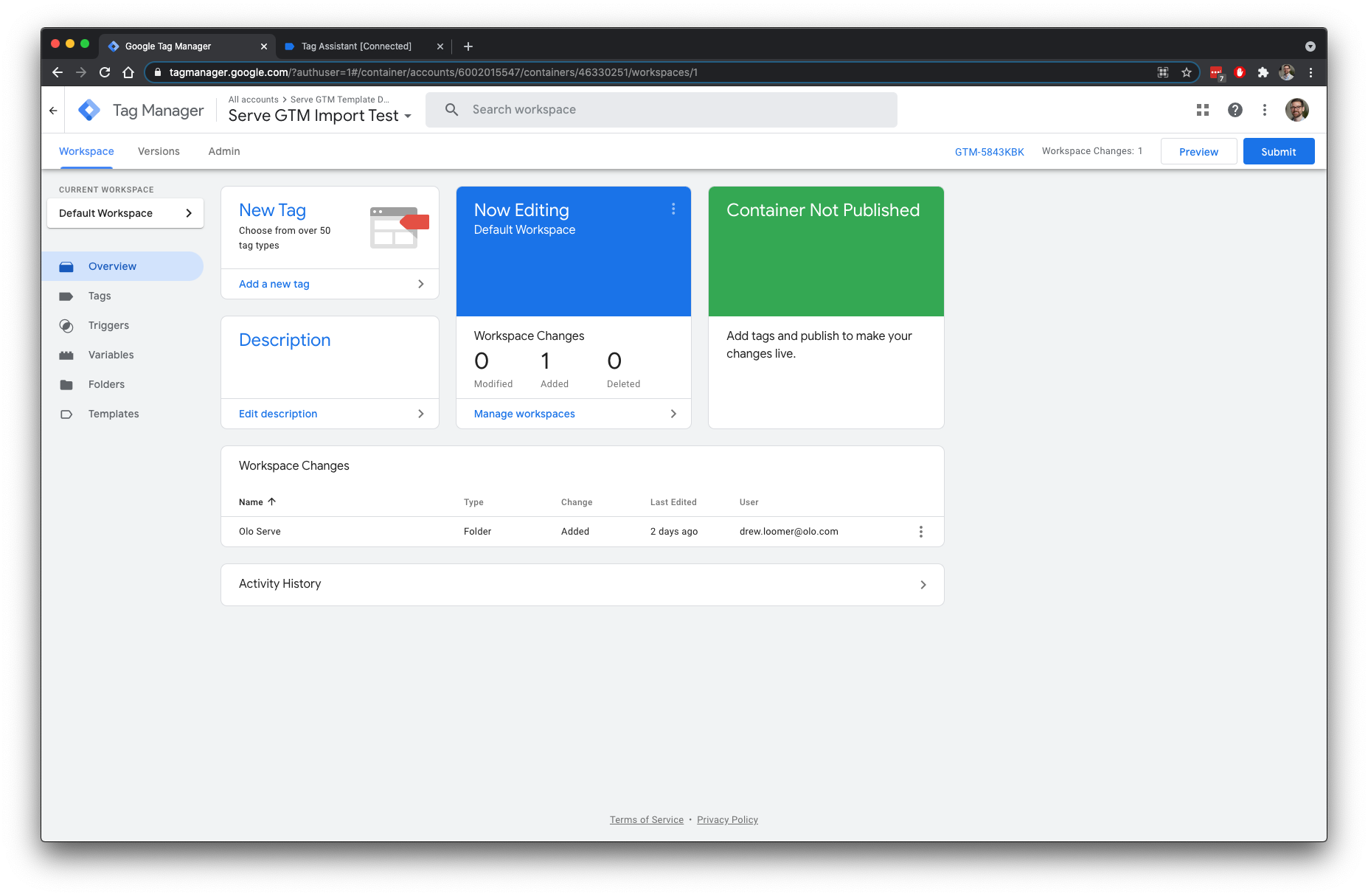This screenshot has height=896, width=1368.
Task: Click the red extension icon with badge 7
Action: coord(1217,73)
